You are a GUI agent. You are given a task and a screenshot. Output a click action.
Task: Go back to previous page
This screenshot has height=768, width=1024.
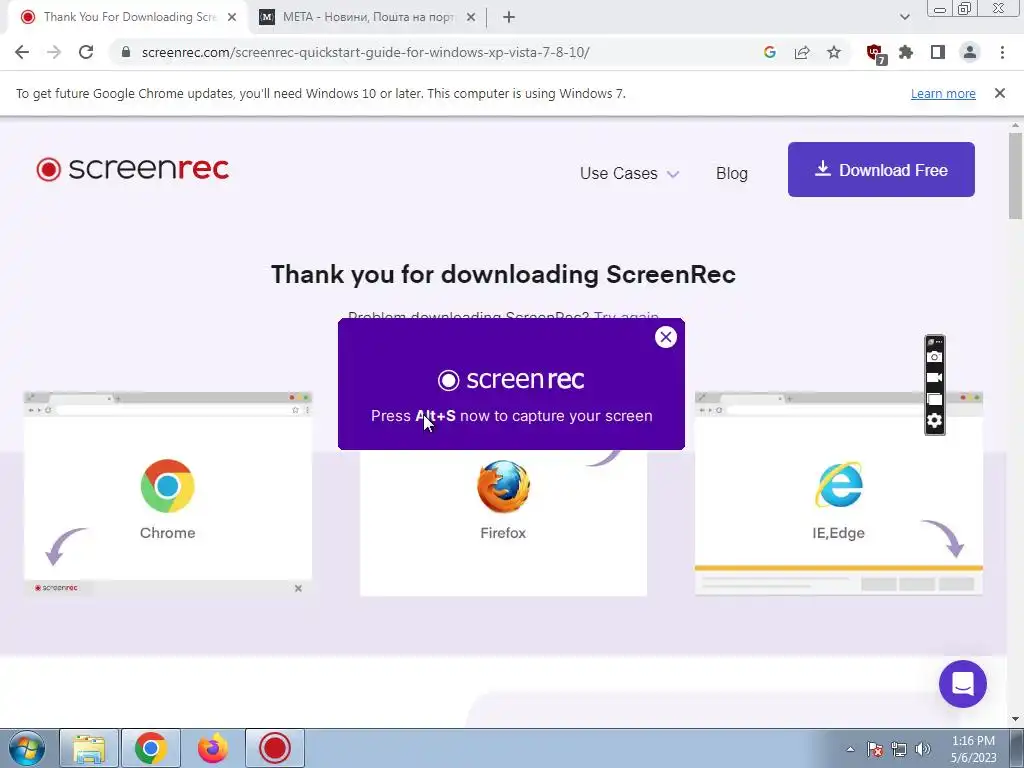[22, 52]
